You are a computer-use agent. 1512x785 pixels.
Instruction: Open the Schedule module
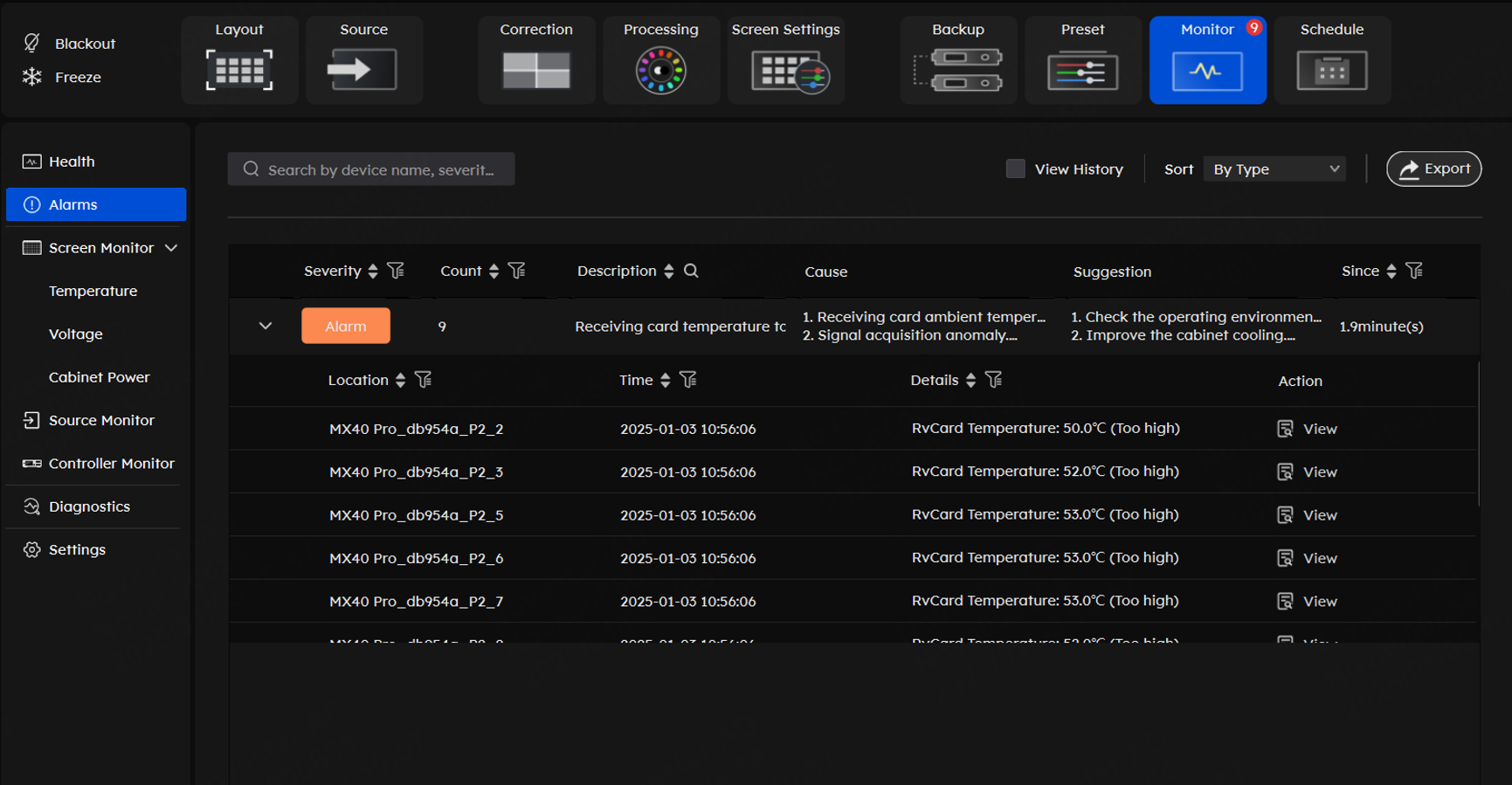[x=1331, y=69]
